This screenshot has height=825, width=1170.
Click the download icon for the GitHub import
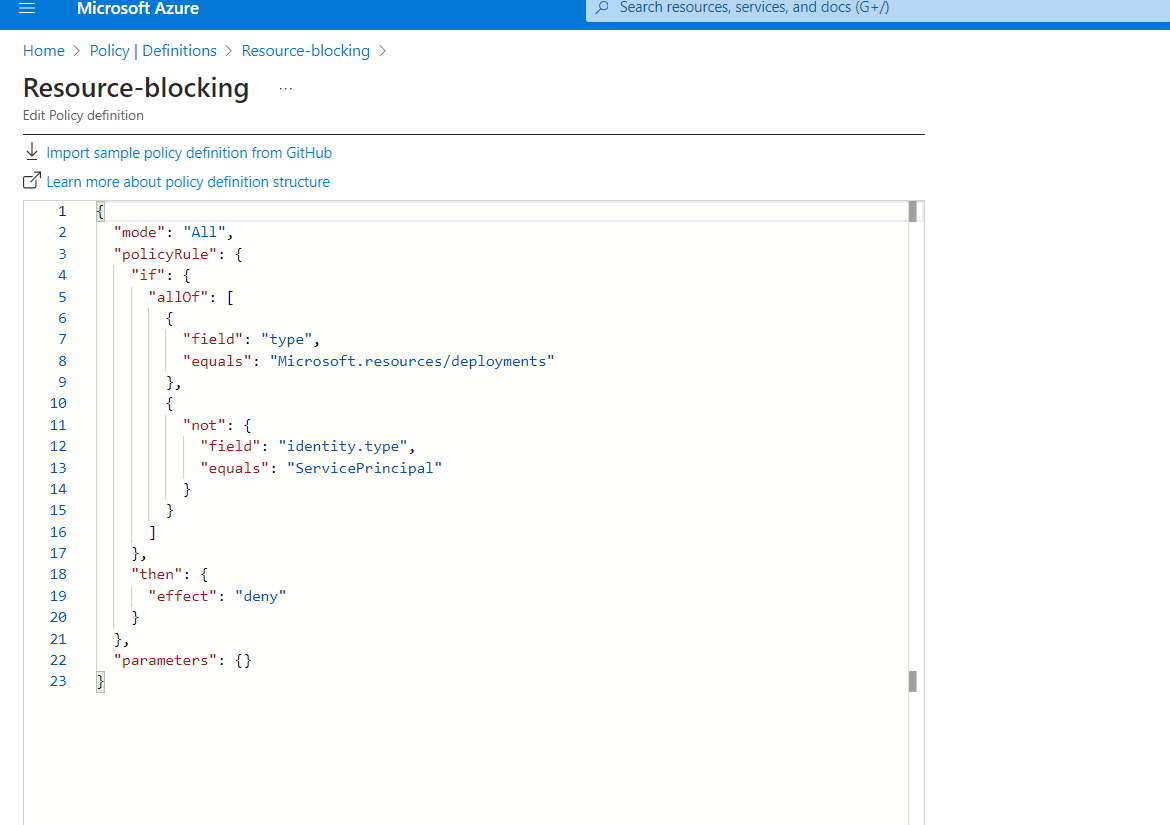[x=31, y=152]
